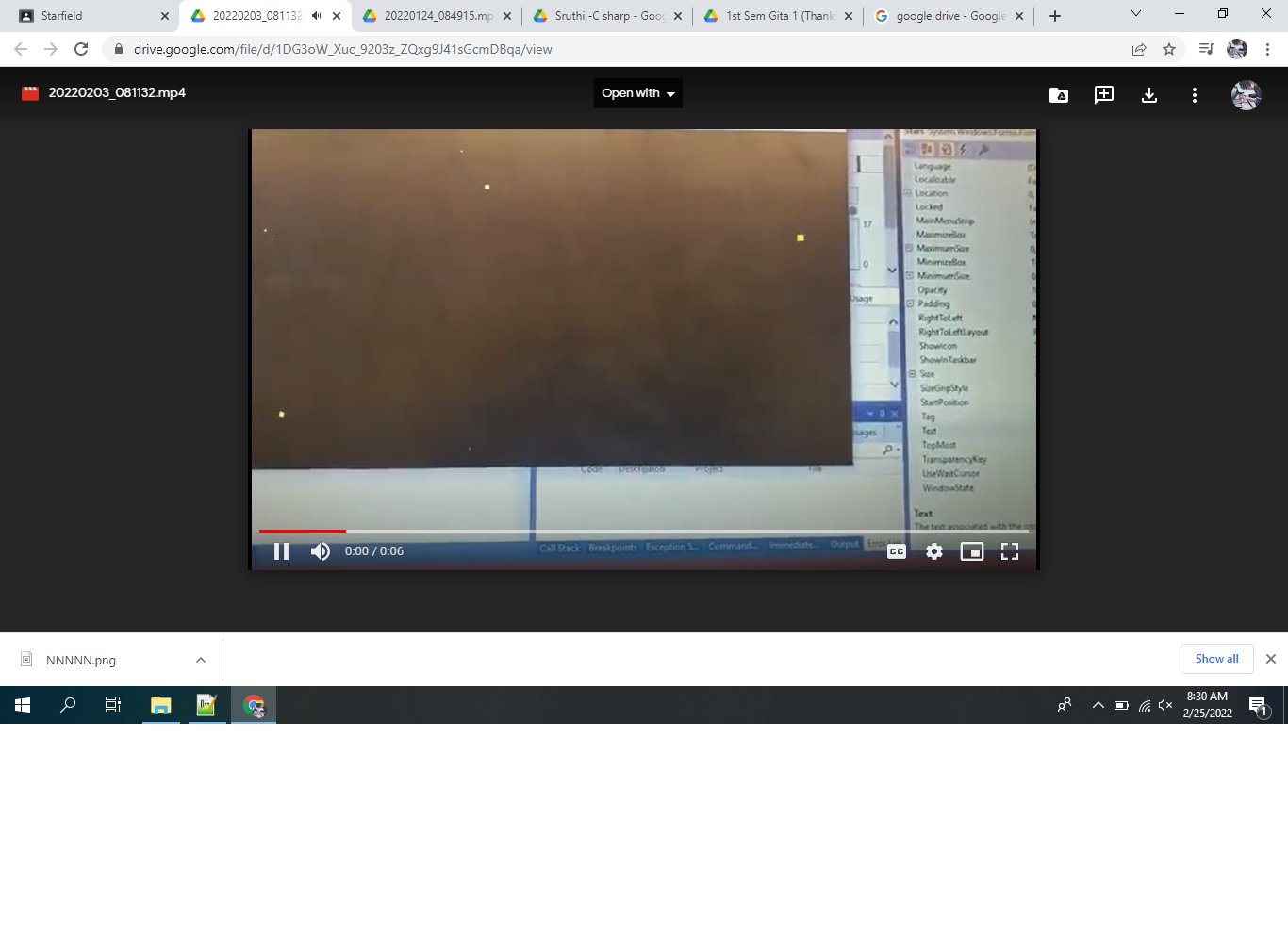The height and width of the screenshot is (935, 1288).
Task: Open the green taskbar application
Action: 207,705
